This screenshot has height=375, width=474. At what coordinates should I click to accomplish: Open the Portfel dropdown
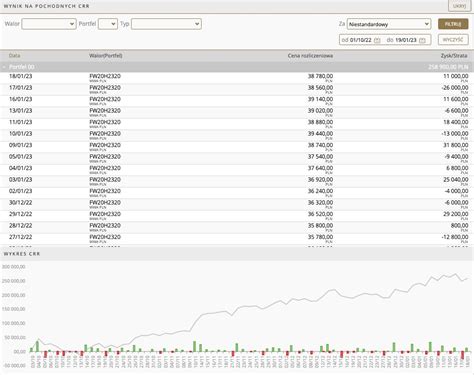108,24
